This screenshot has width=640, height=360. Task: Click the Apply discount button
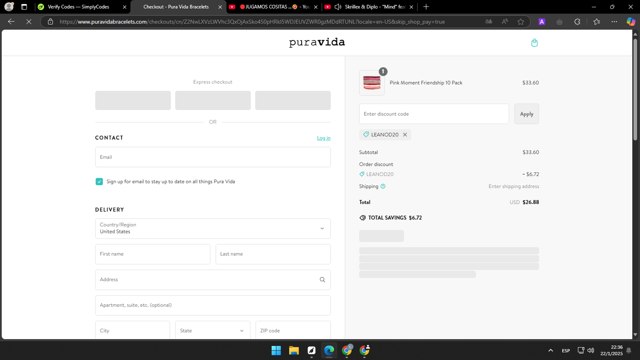[527, 114]
